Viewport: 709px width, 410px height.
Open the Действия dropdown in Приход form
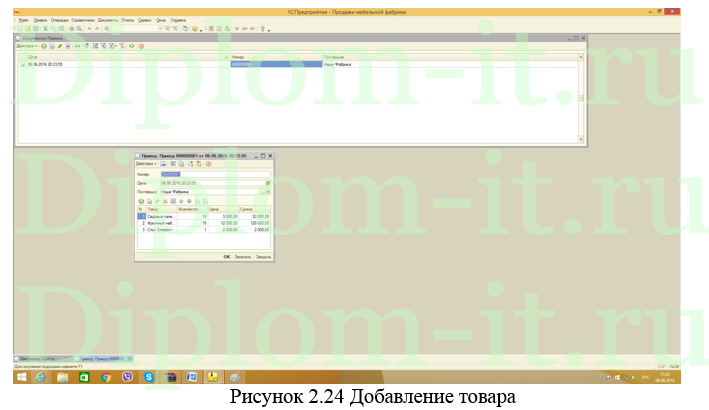[x=146, y=163]
